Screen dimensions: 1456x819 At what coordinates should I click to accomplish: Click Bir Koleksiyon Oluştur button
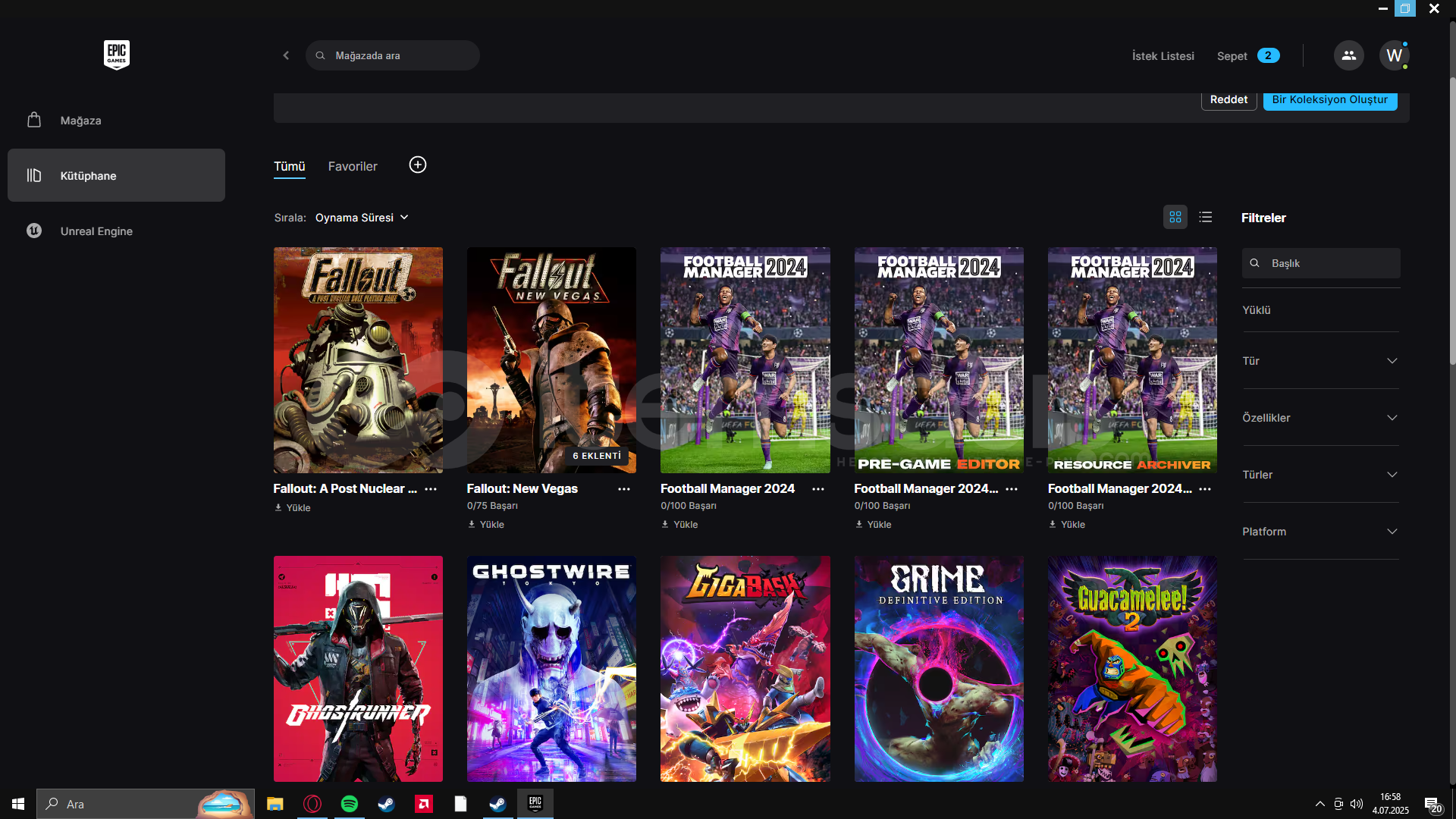tap(1330, 99)
